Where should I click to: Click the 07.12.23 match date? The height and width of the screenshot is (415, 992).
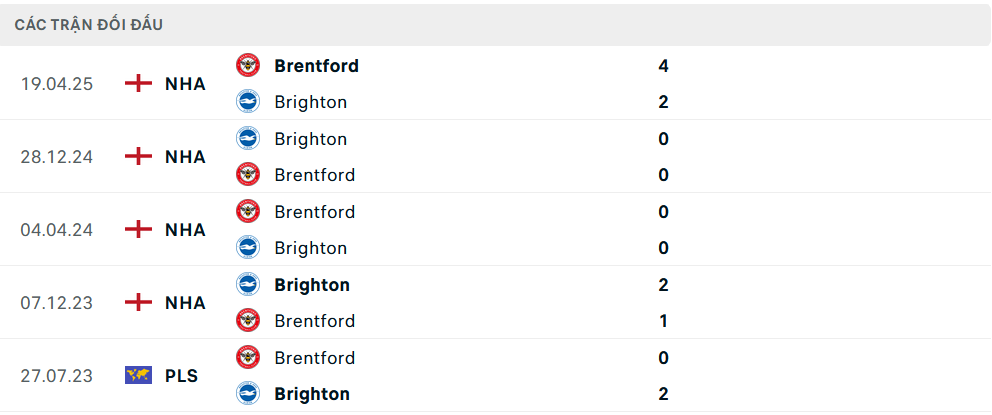click(57, 303)
